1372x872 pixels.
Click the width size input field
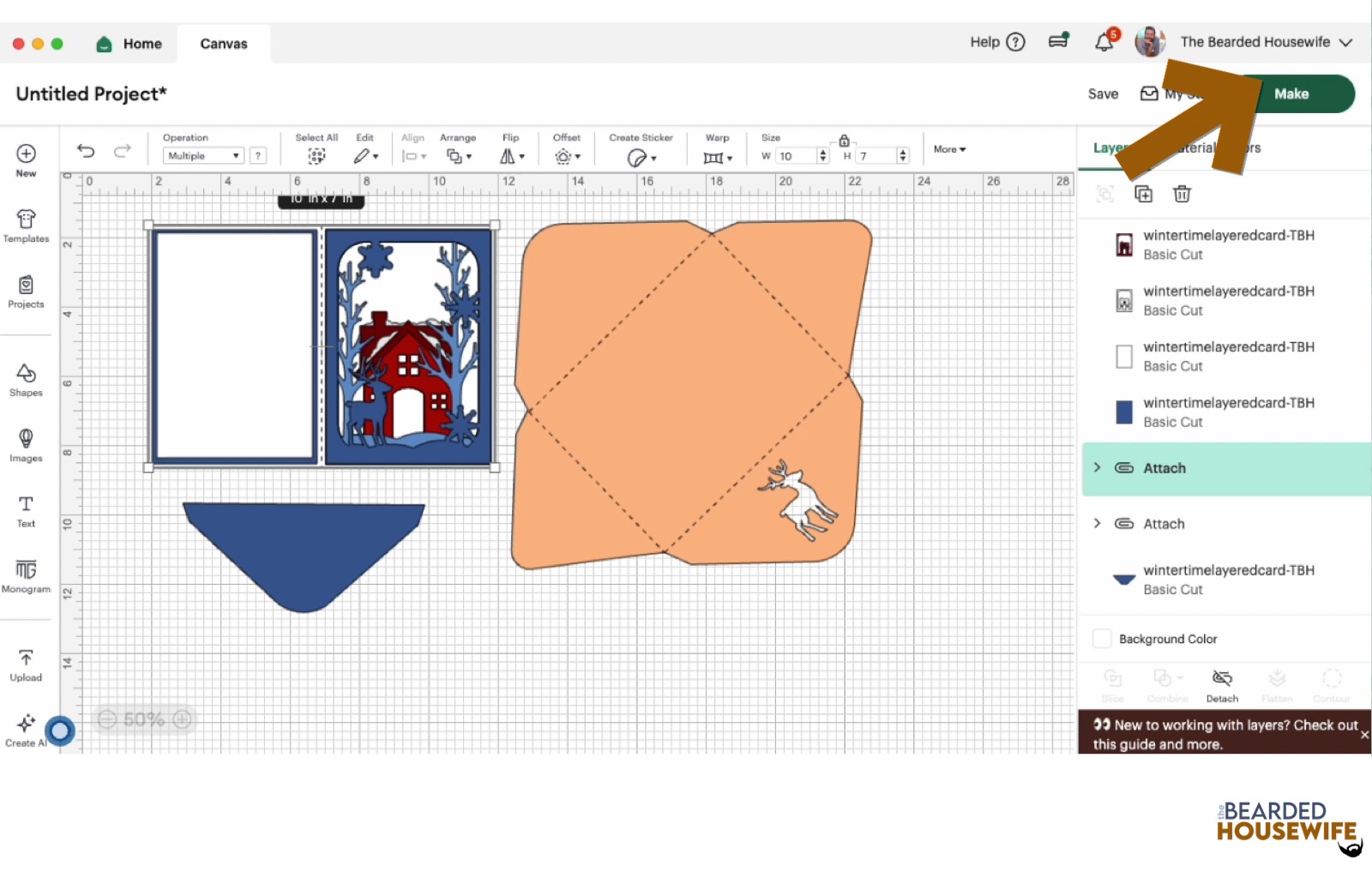coord(795,156)
